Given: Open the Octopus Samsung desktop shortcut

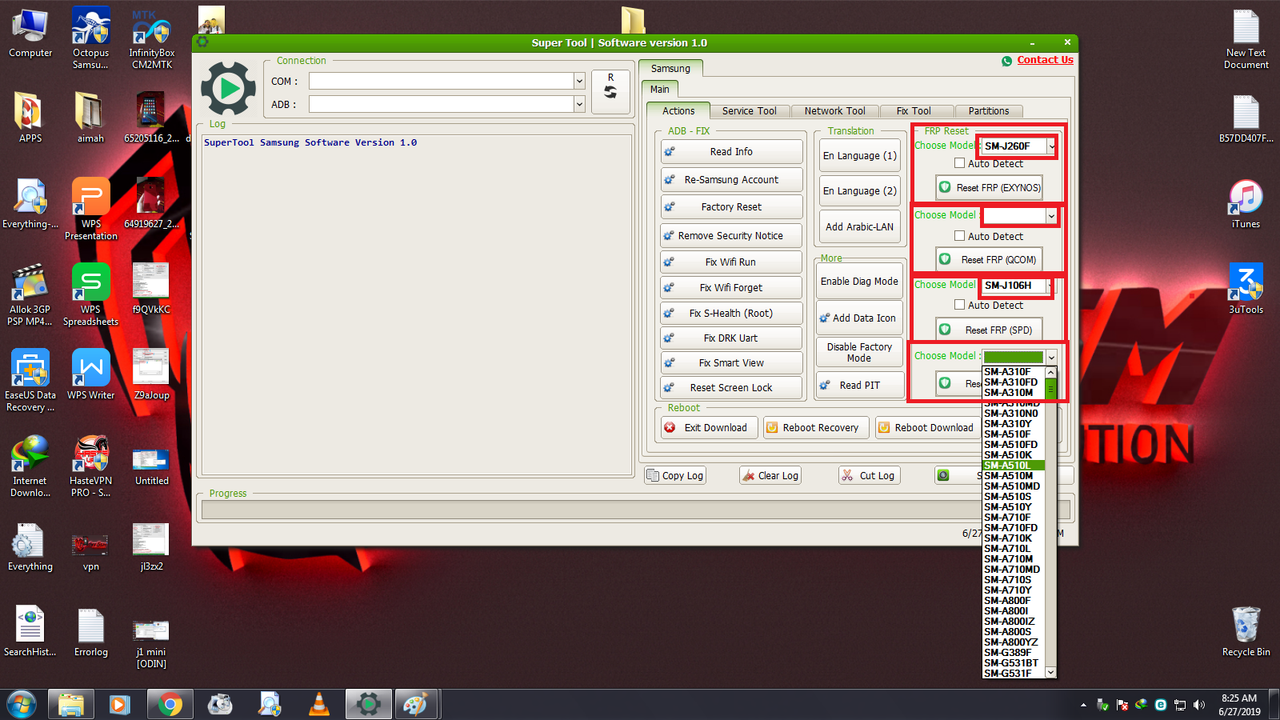Looking at the screenshot, I should 91,38.
